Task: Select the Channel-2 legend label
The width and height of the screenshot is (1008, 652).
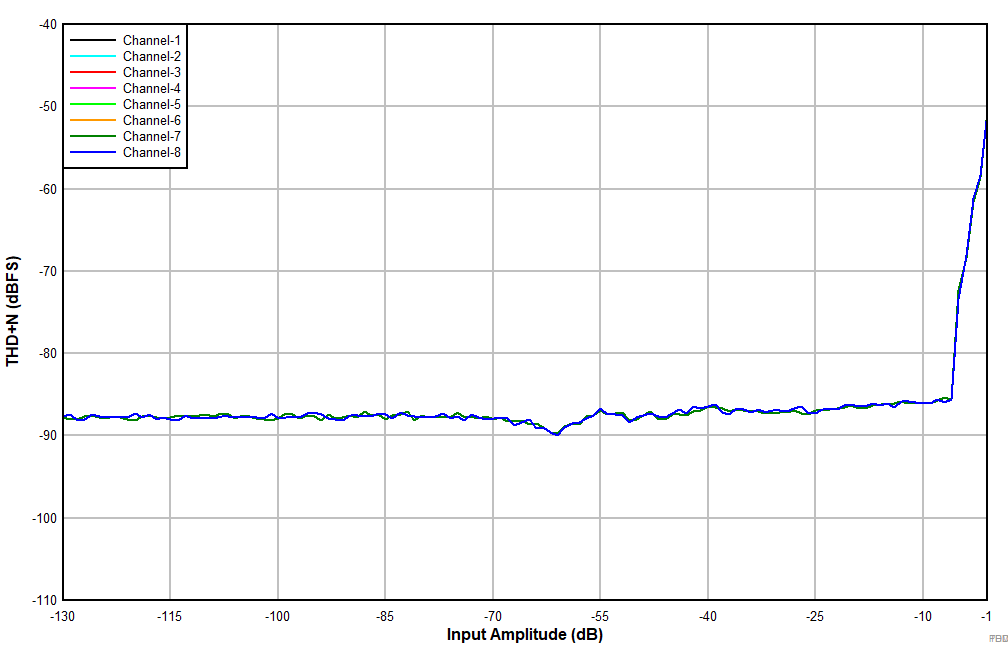Action: coord(151,56)
